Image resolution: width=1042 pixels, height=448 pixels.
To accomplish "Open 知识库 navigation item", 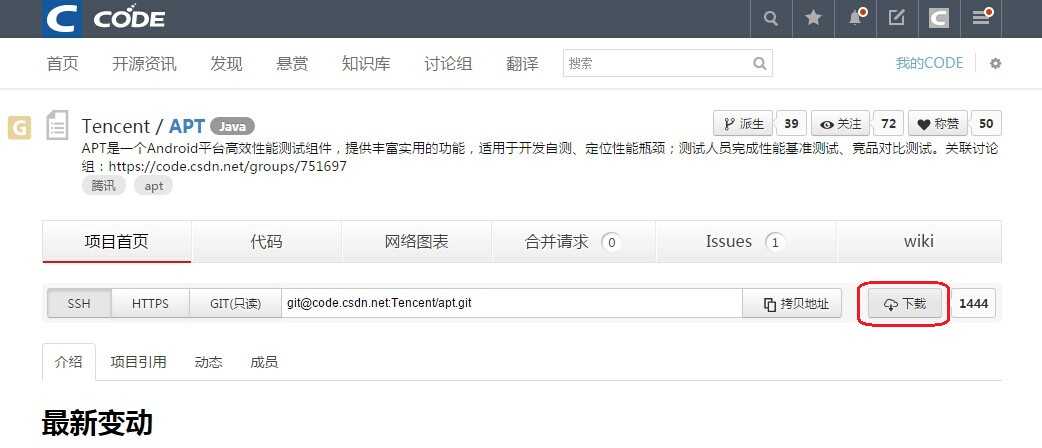I will pyautogui.click(x=366, y=64).
